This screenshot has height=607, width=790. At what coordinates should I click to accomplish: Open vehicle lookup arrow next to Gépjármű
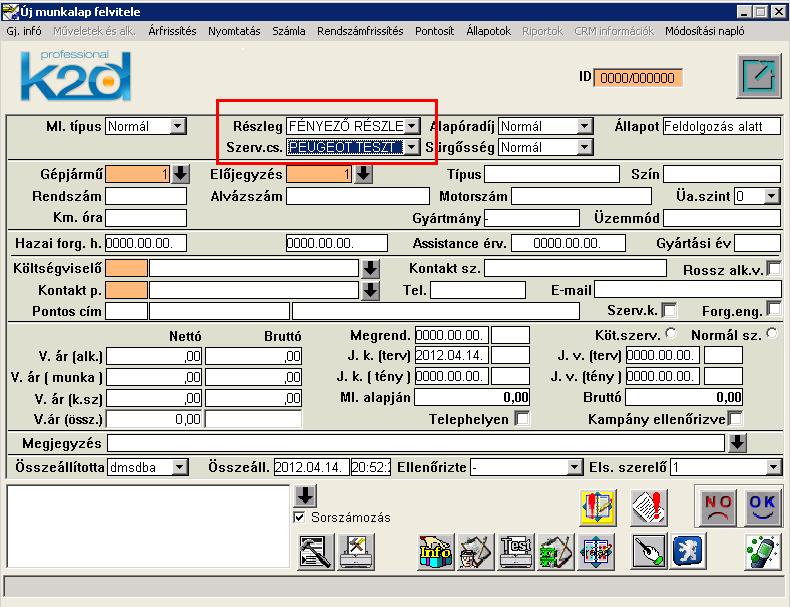click(180, 174)
